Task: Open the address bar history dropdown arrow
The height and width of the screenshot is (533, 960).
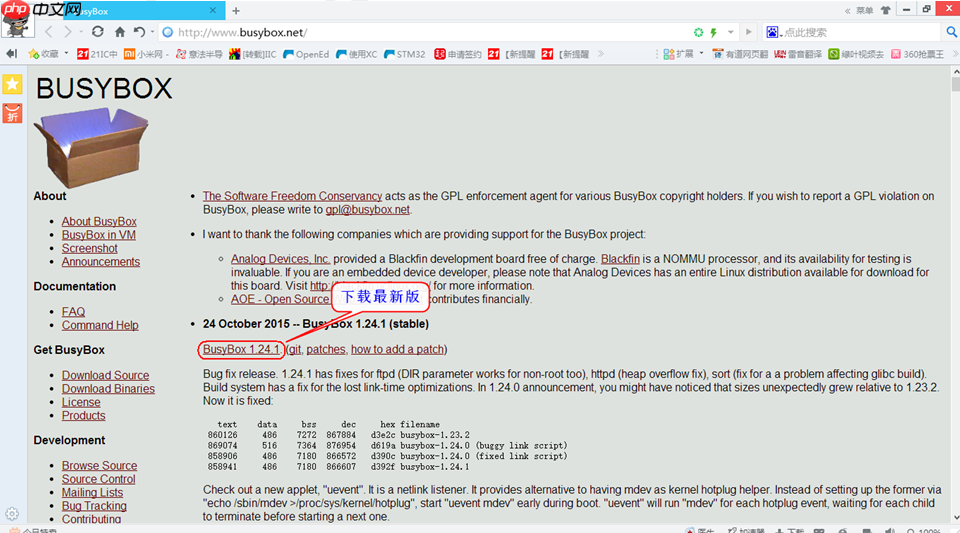Action: (730, 32)
